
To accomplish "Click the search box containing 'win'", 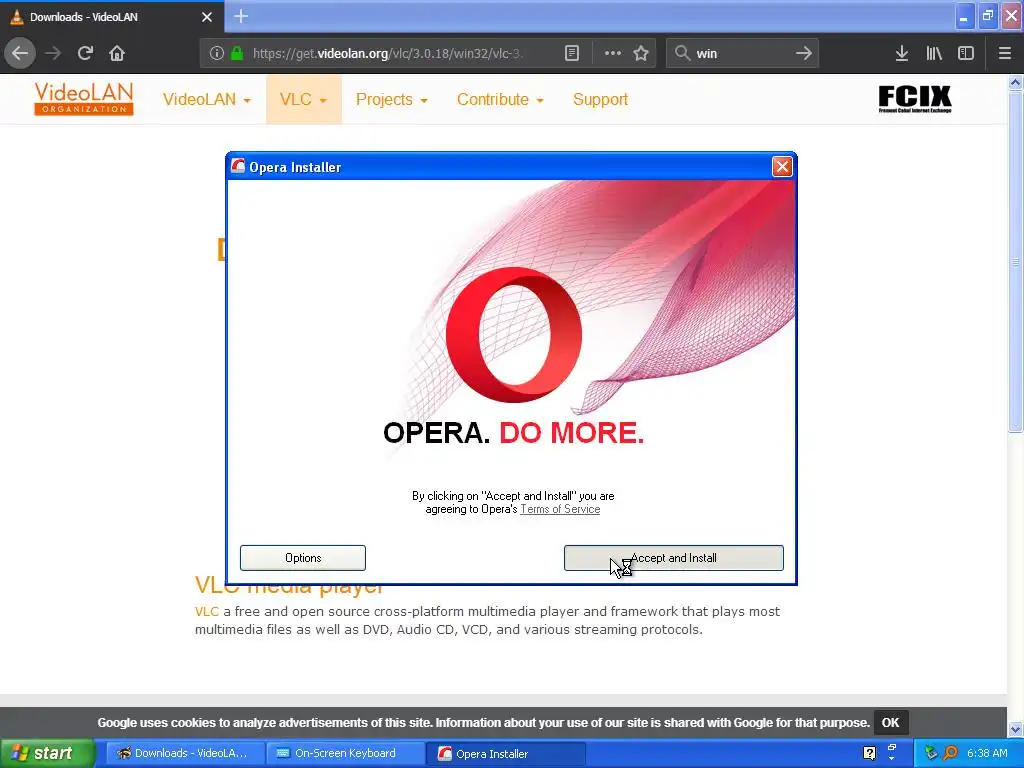I will click(x=743, y=53).
